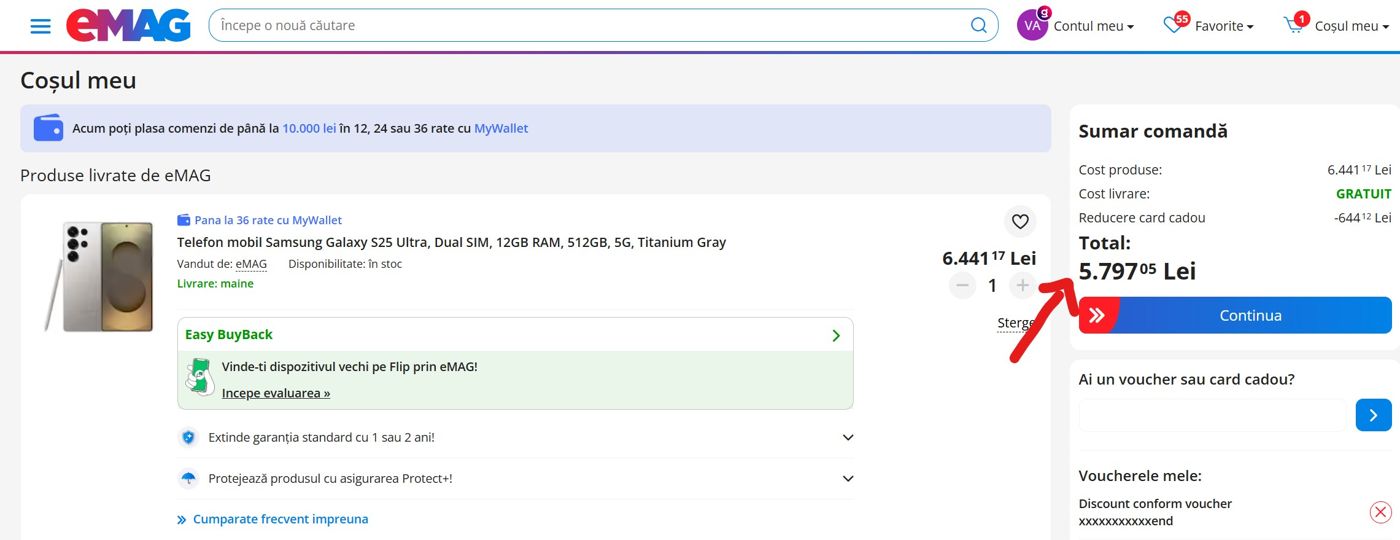Increase product quantity with plus button

click(x=1022, y=286)
